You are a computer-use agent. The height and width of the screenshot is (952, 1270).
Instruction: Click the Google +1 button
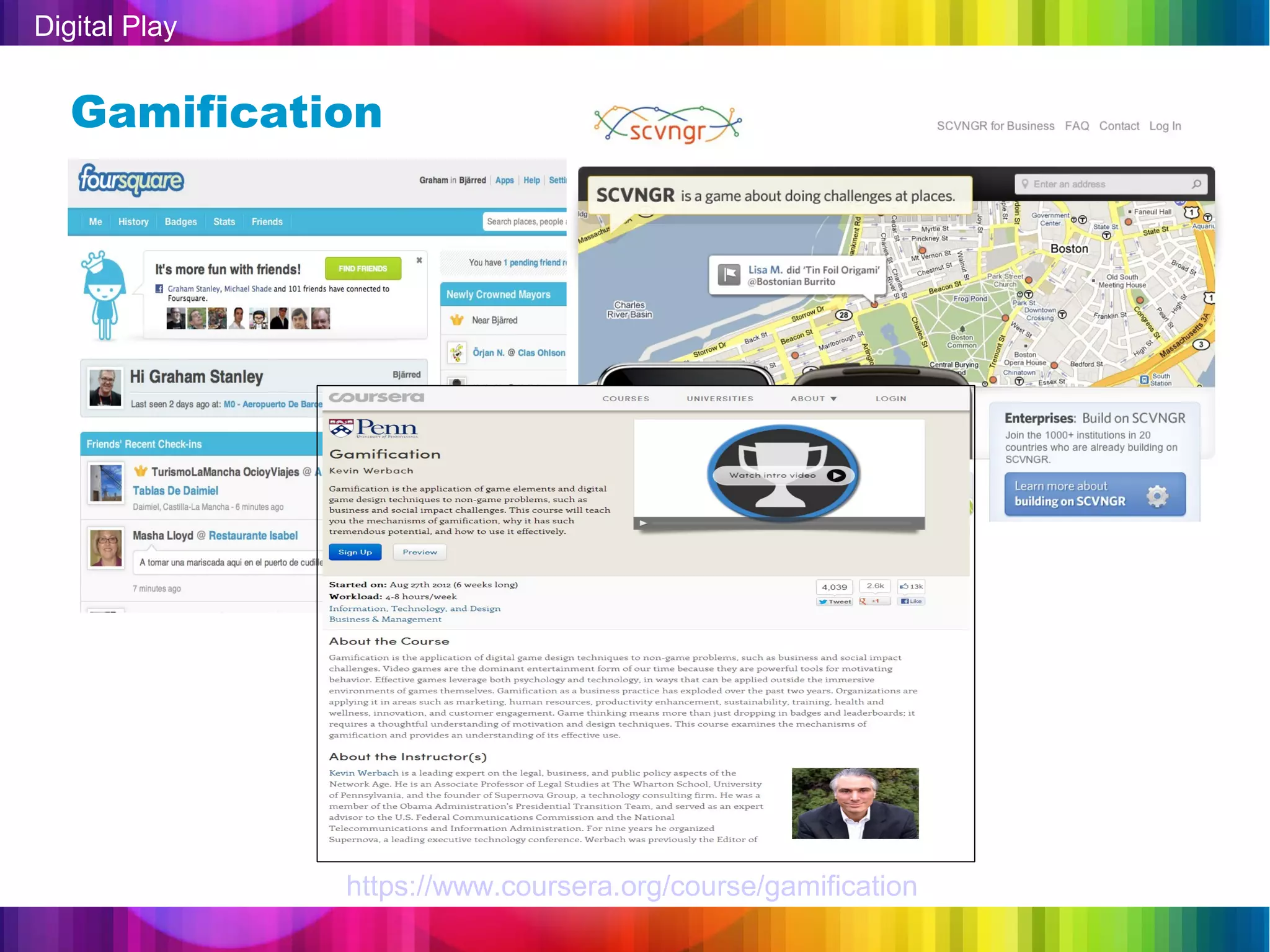[874, 601]
